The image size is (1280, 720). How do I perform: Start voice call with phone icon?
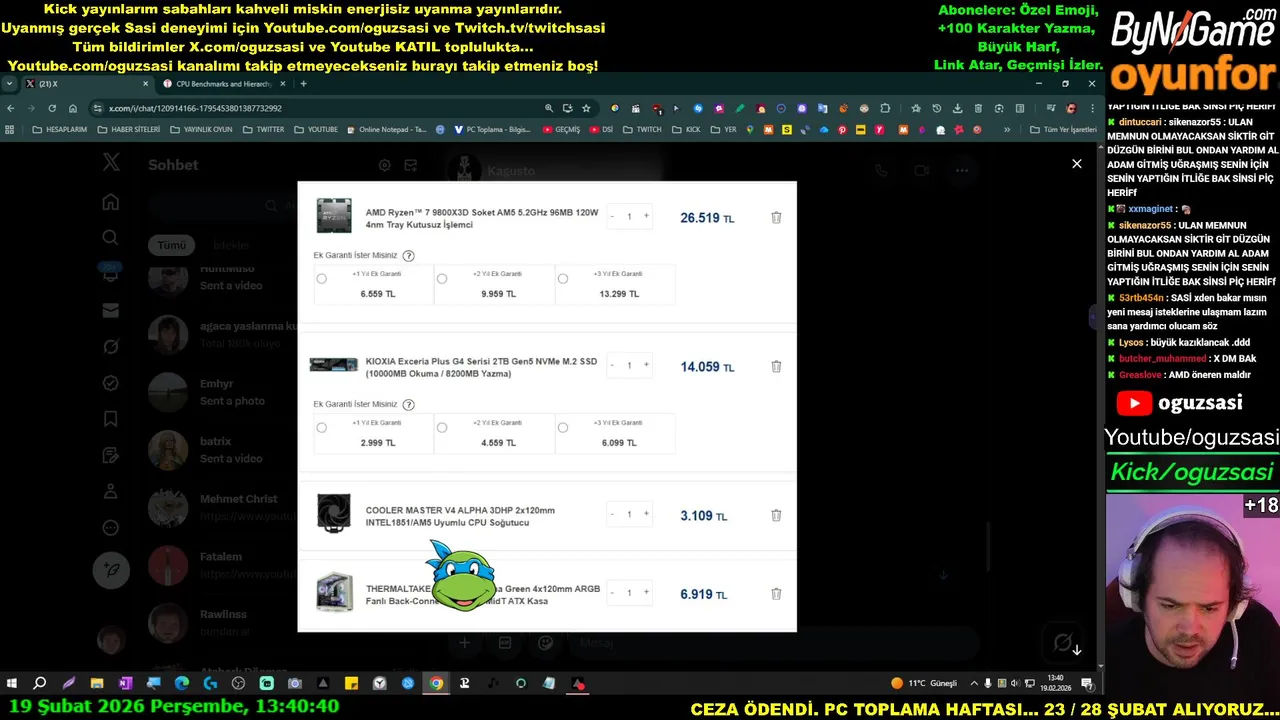(x=881, y=171)
